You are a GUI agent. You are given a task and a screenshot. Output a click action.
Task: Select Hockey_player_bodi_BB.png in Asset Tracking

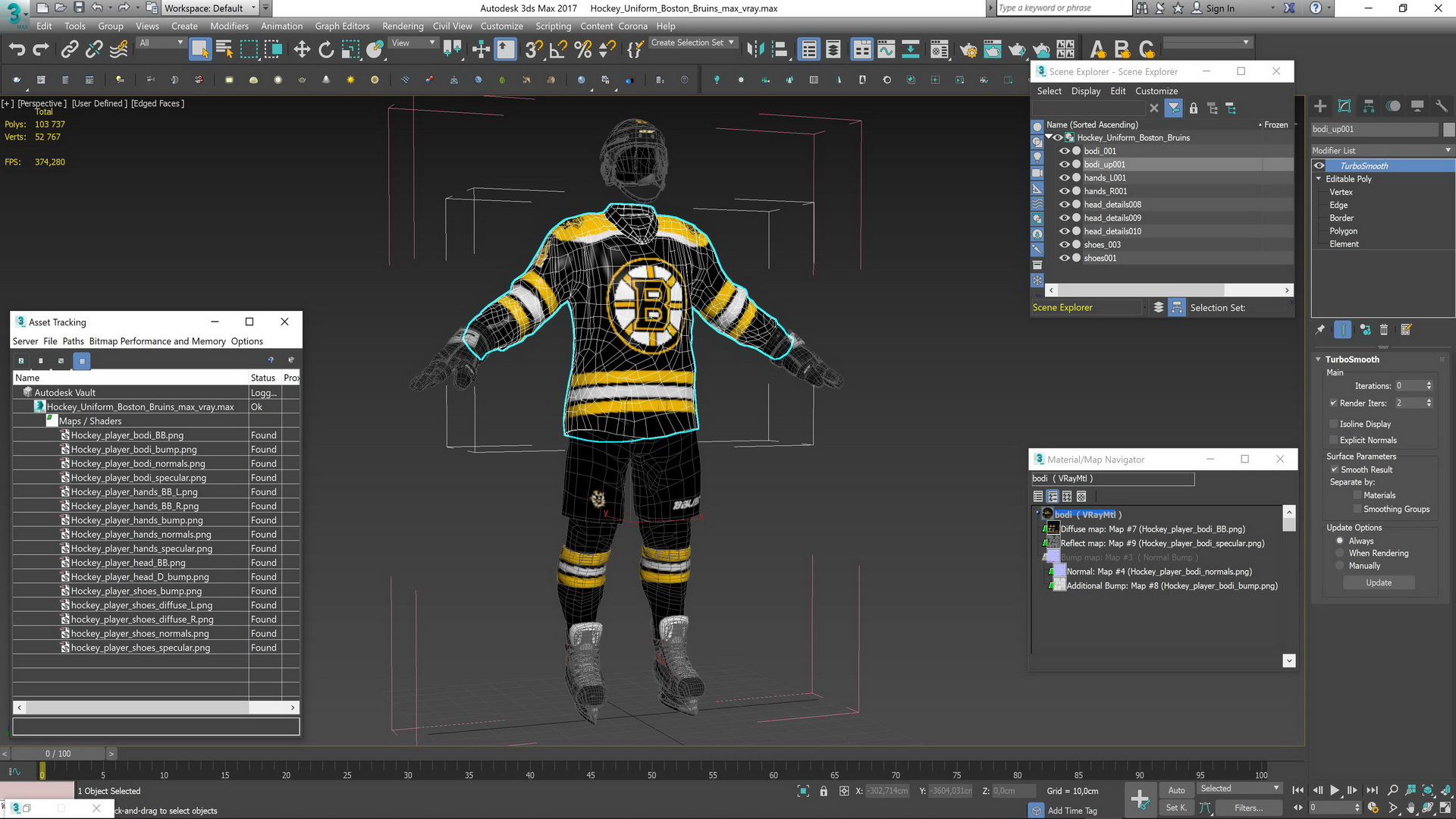coord(127,435)
